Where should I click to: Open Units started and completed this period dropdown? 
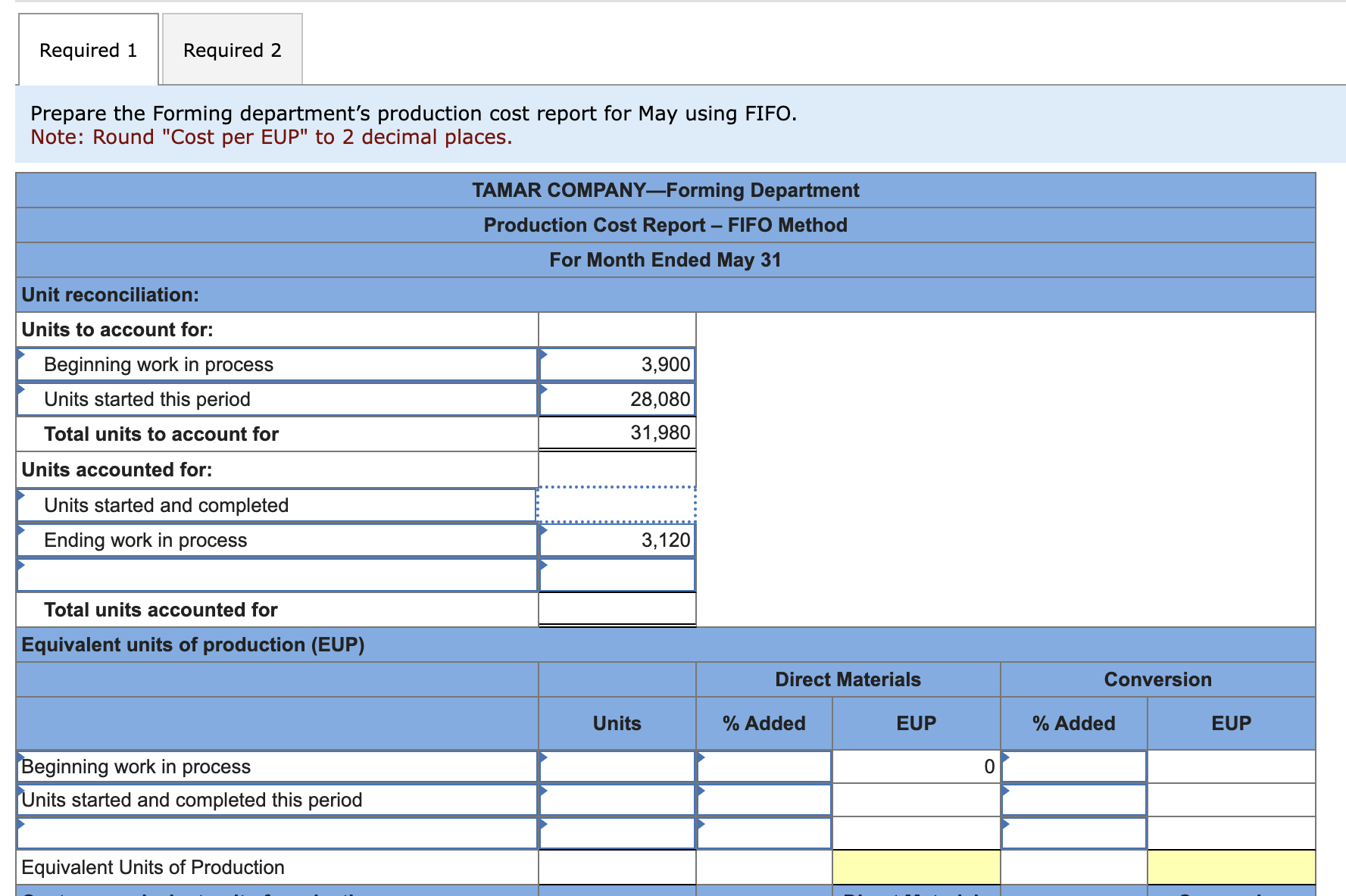277,800
